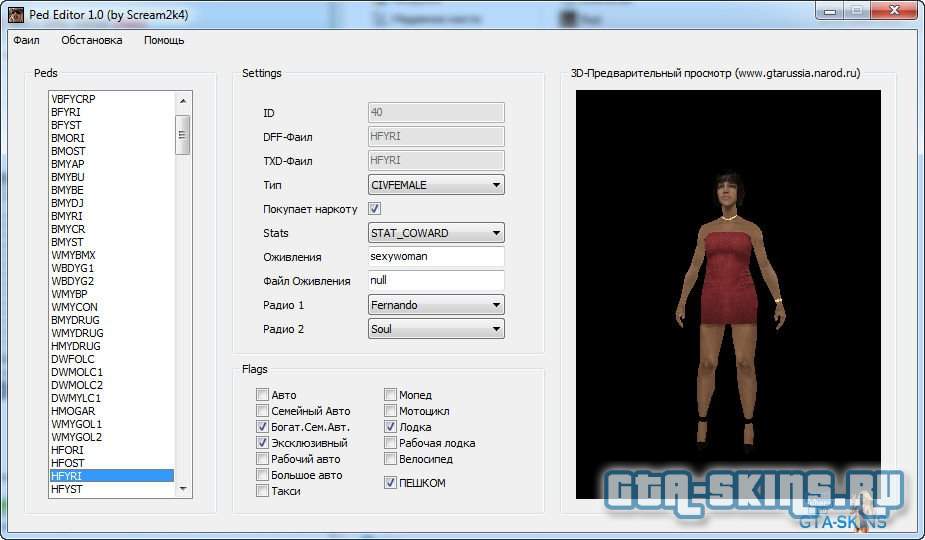
Task: Open the Обстановка menu
Action: tap(91, 40)
